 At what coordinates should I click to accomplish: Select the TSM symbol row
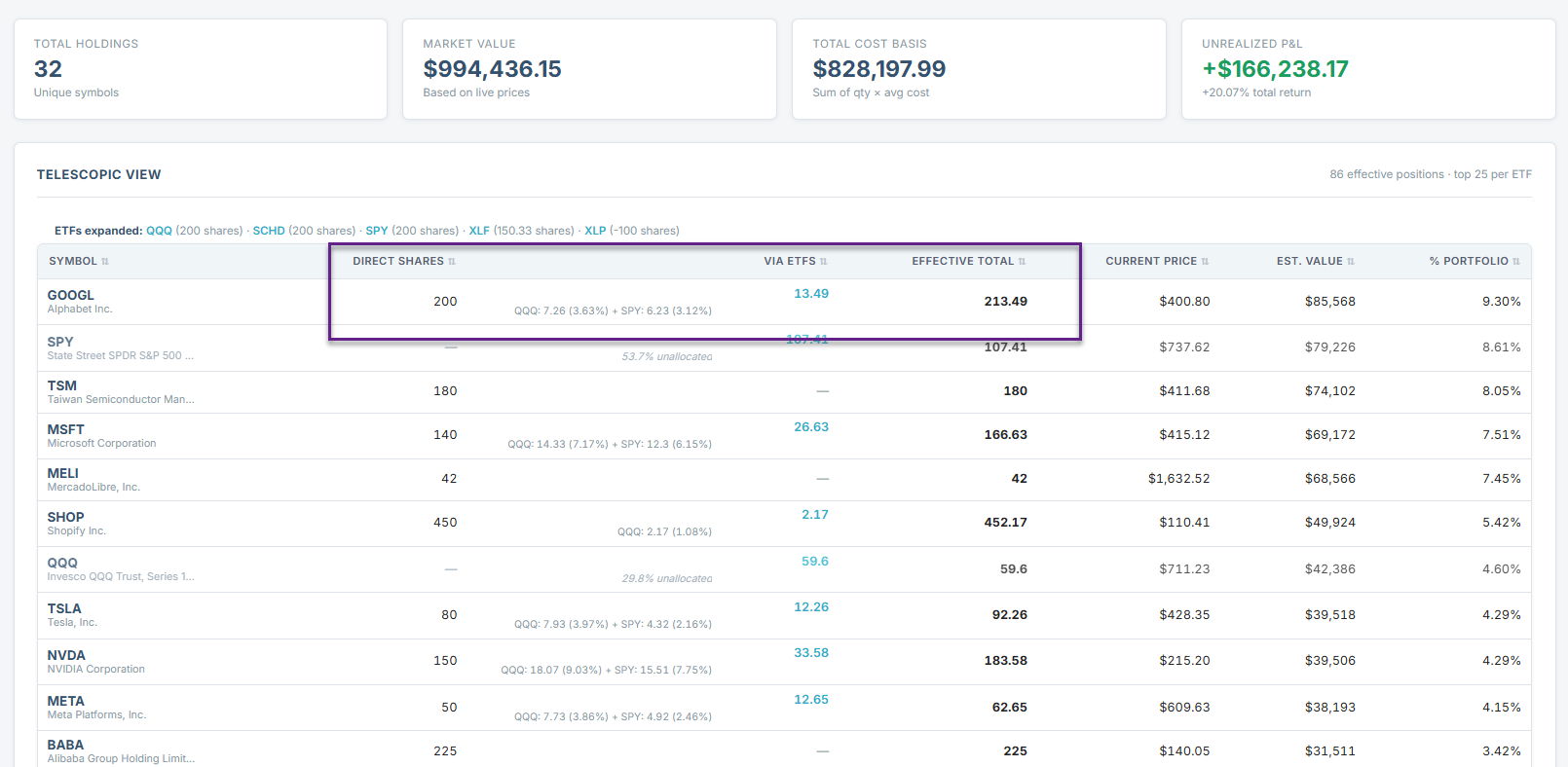coord(784,392)
